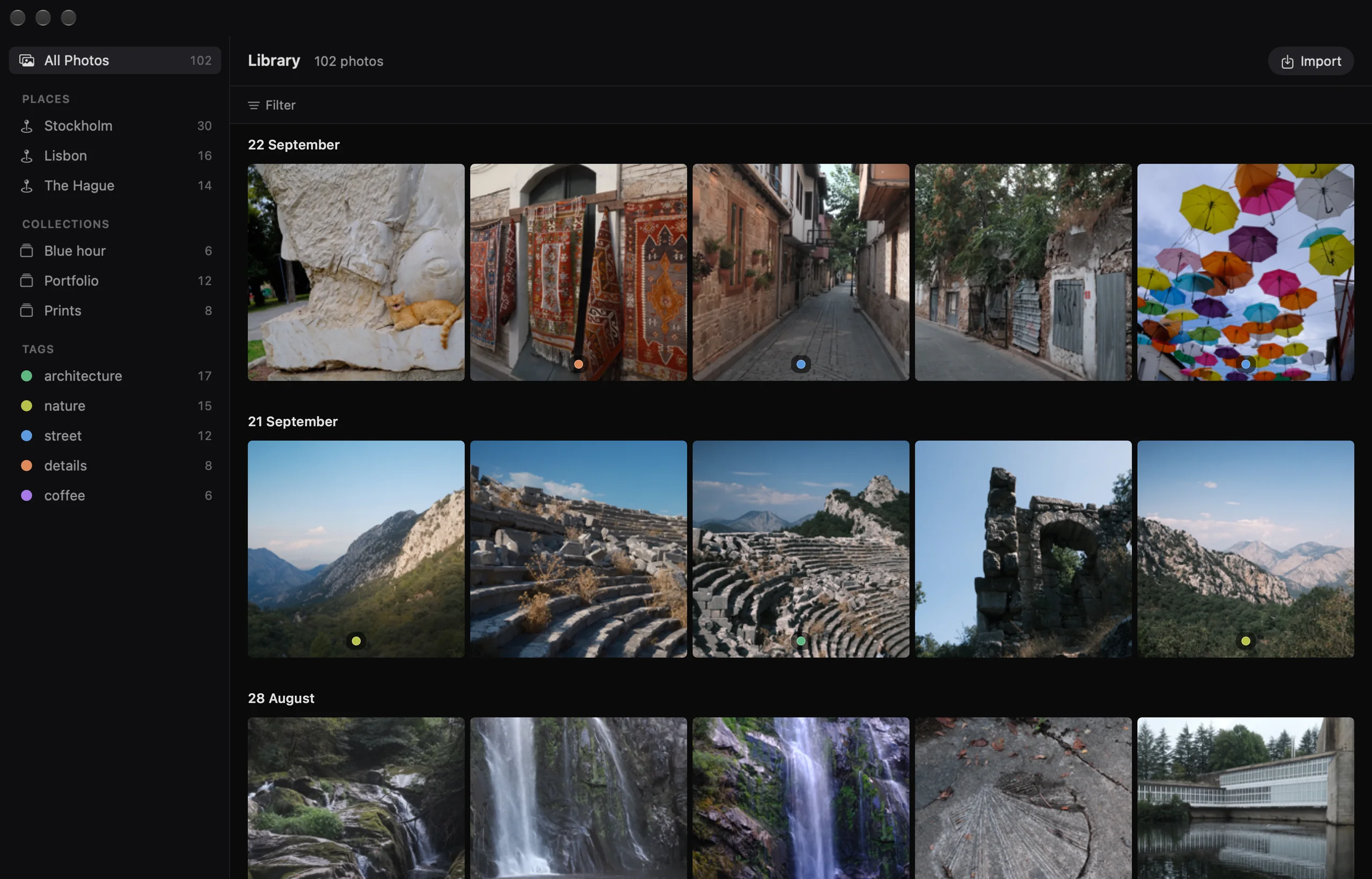Open the stone arch ruin photo
Image resolution: width=1372 pixels, height=879 pixels.
[x=1023, y=548]
